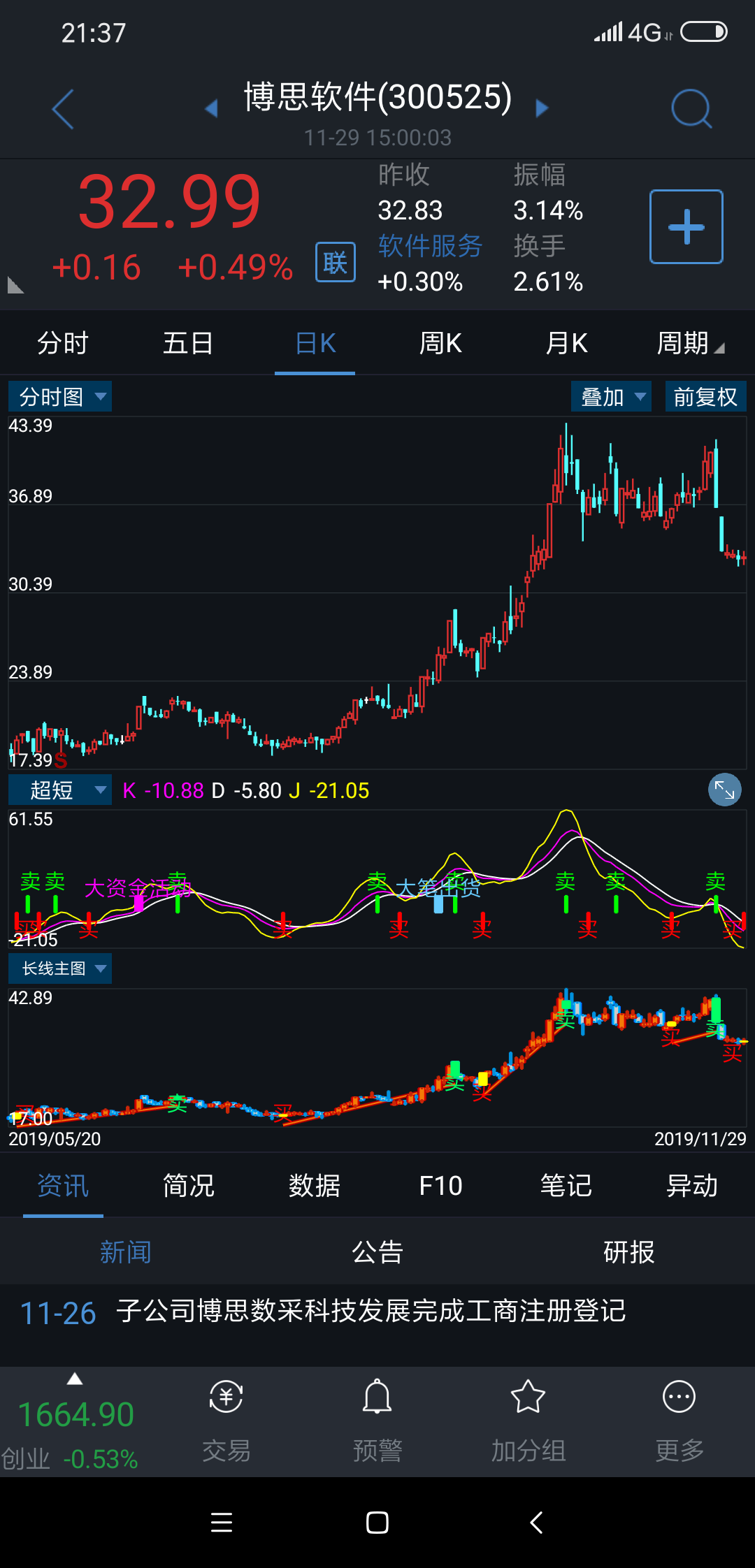Switch to the 分时 chart tab

[63, 343]
